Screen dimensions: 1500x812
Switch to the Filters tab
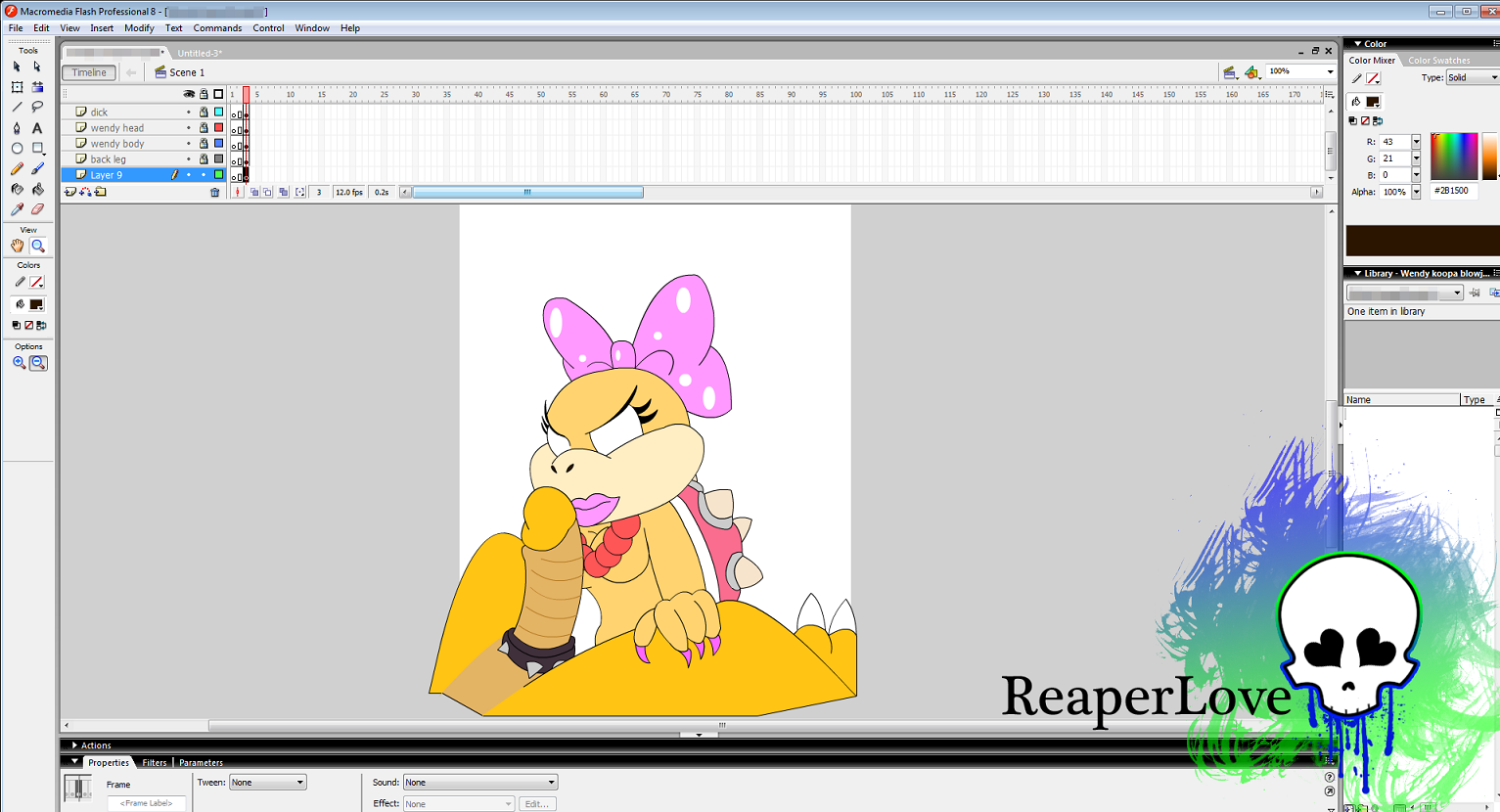(154, 762)
